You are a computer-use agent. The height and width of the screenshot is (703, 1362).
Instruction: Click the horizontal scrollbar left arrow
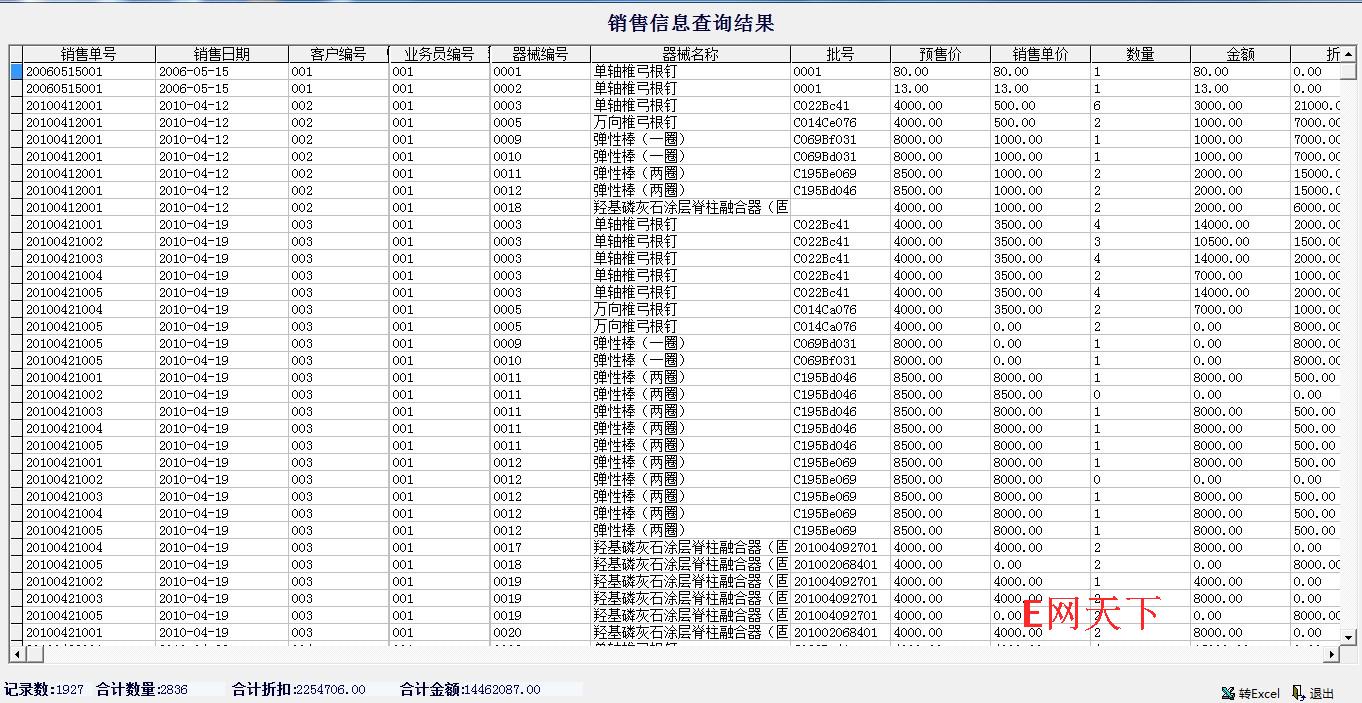coord(16,654)
